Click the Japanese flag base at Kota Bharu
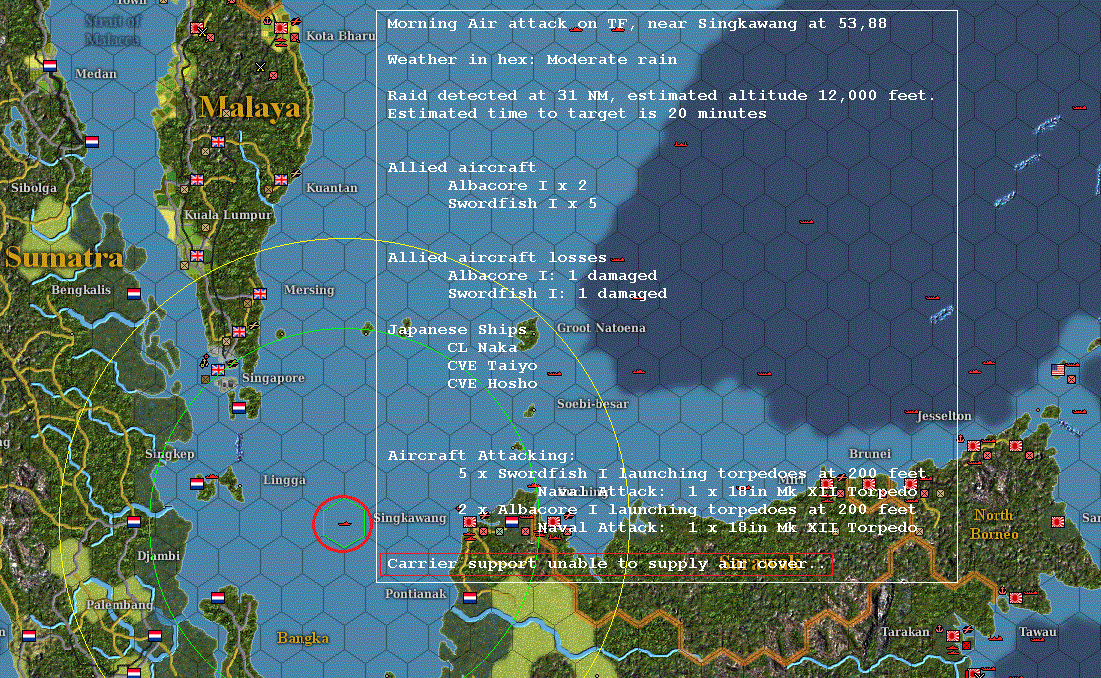The height and width of the screenshot is (678, 1101). tap(281, 28)
